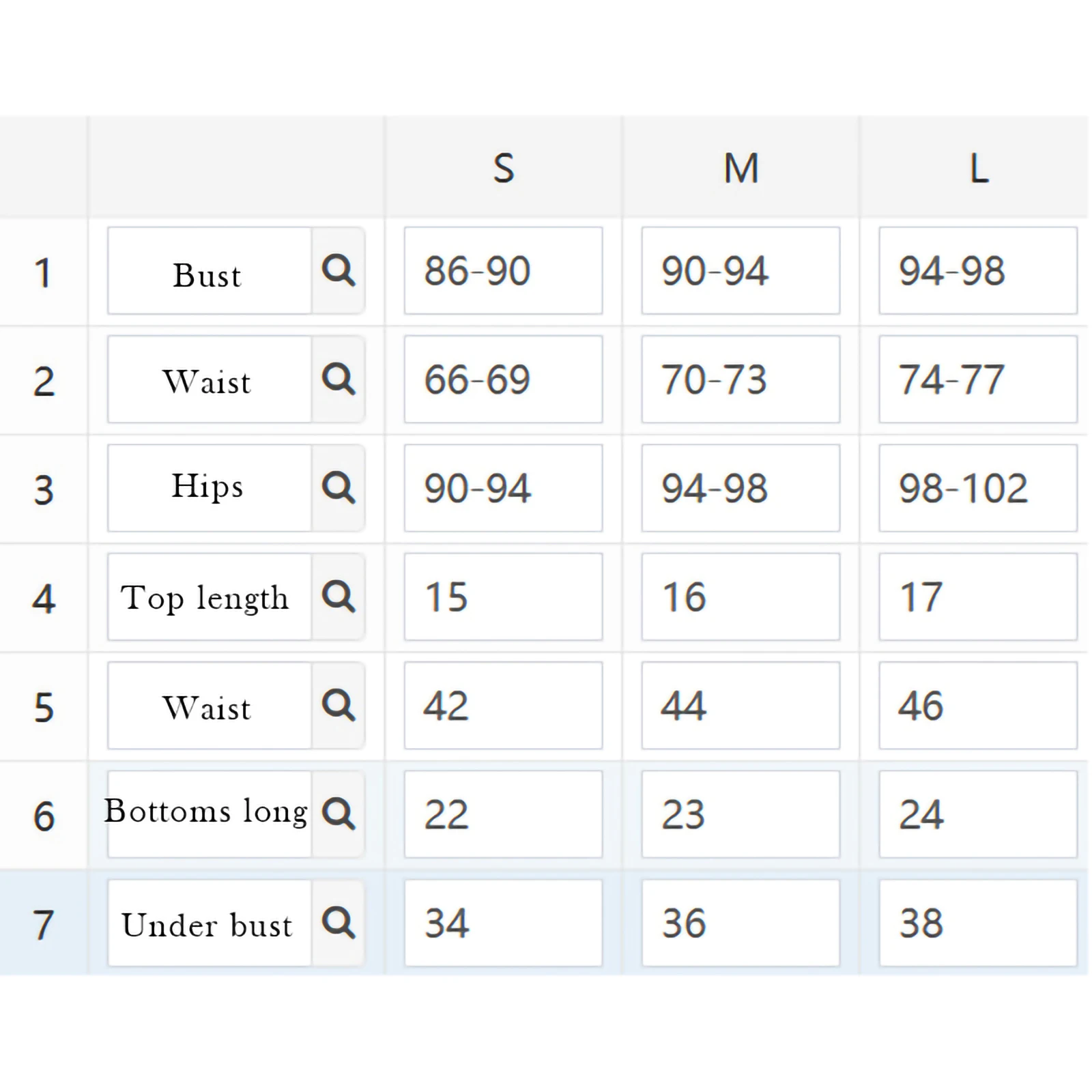
Task: Click the Bottoms long L value 24
Action: (x=978, y=814)
